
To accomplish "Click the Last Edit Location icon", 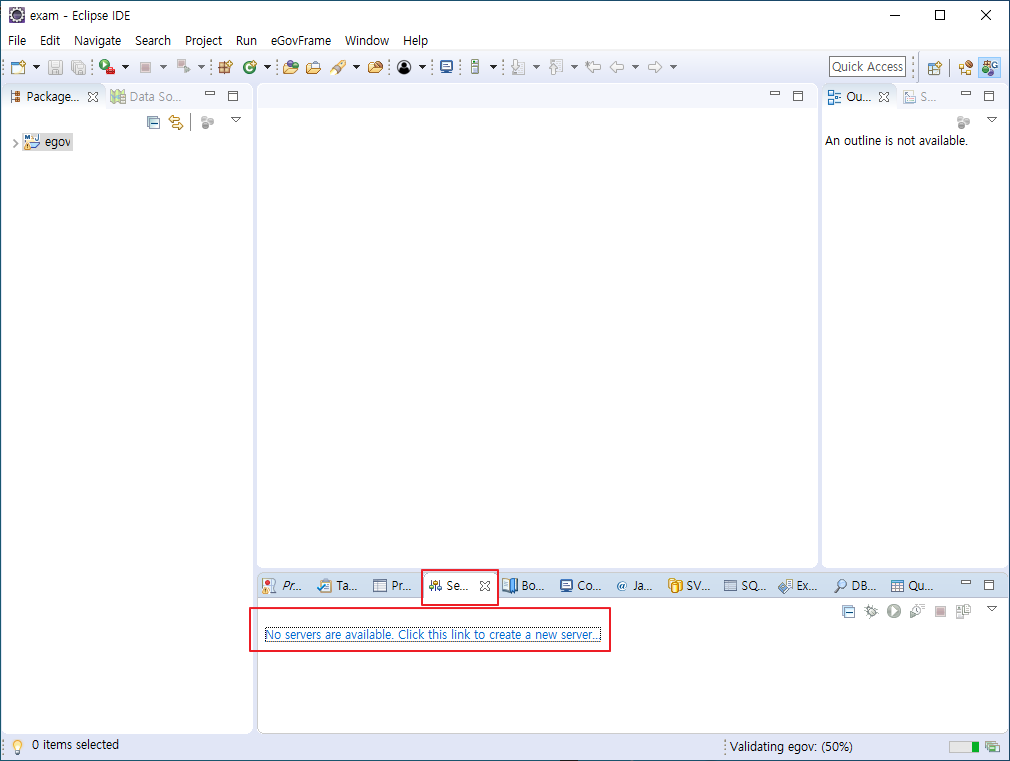I will click(593, 67).
